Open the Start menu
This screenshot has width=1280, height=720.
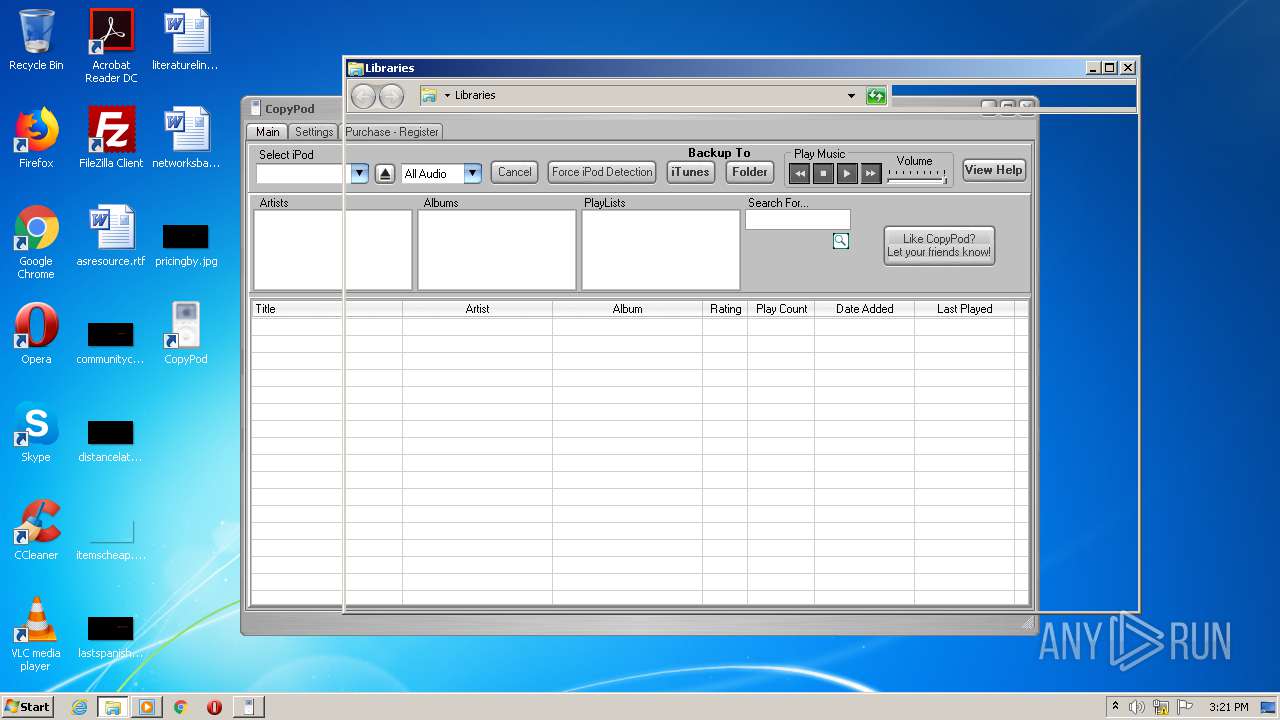pos(28,707)
